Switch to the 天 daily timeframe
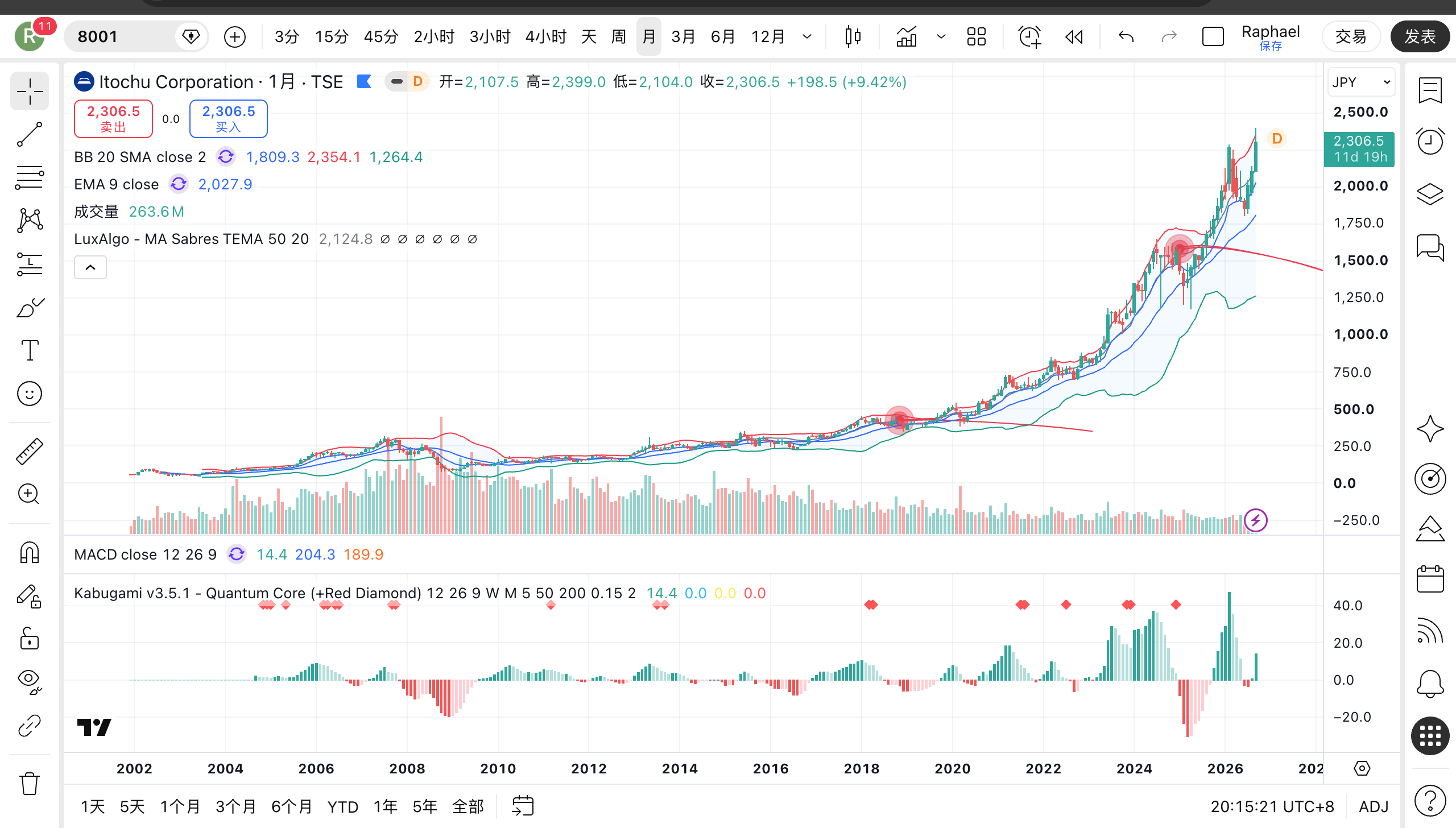Screen dimensions: 1456x828 pos(589,37)
